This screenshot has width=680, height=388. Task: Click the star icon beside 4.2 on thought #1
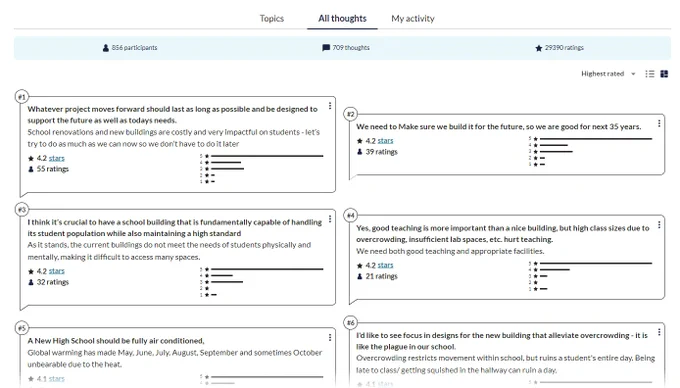(x=31, y=158)
